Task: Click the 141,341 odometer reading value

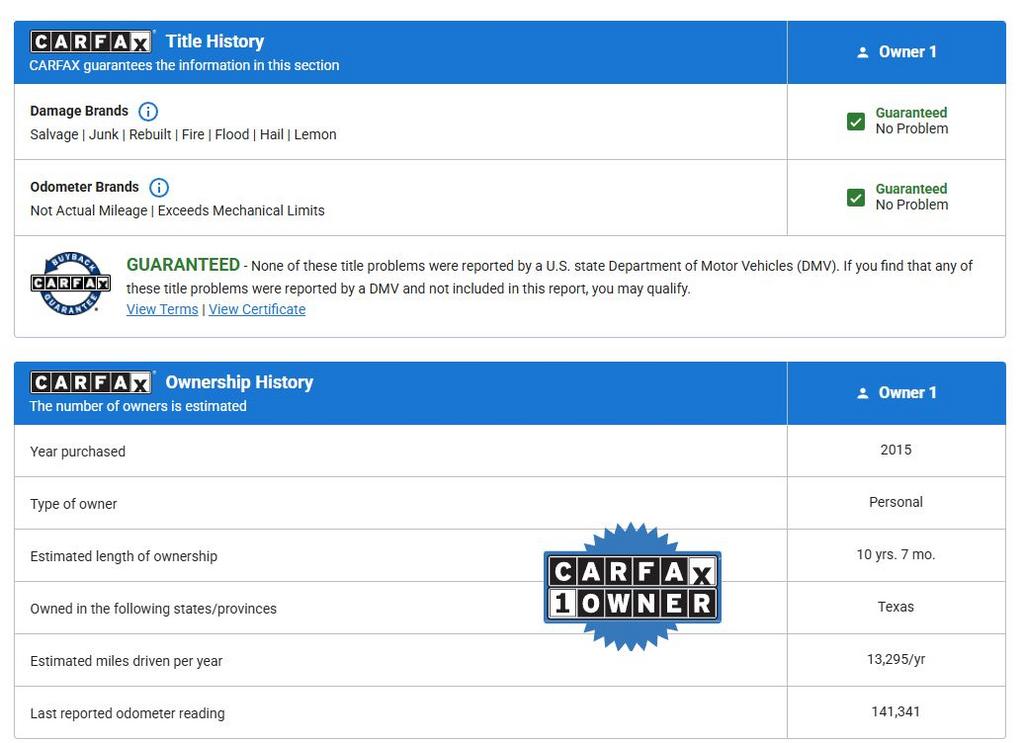Action: pos(896,712)
